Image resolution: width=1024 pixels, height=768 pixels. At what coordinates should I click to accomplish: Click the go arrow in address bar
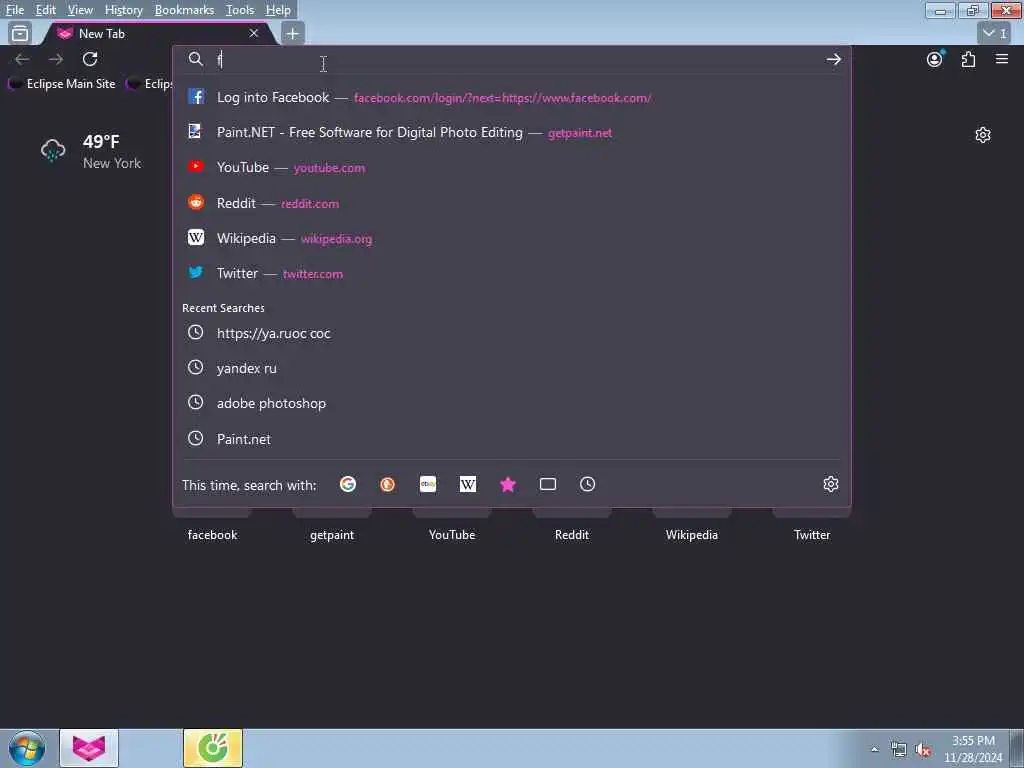pyautogui.click(x=833, y=59)
